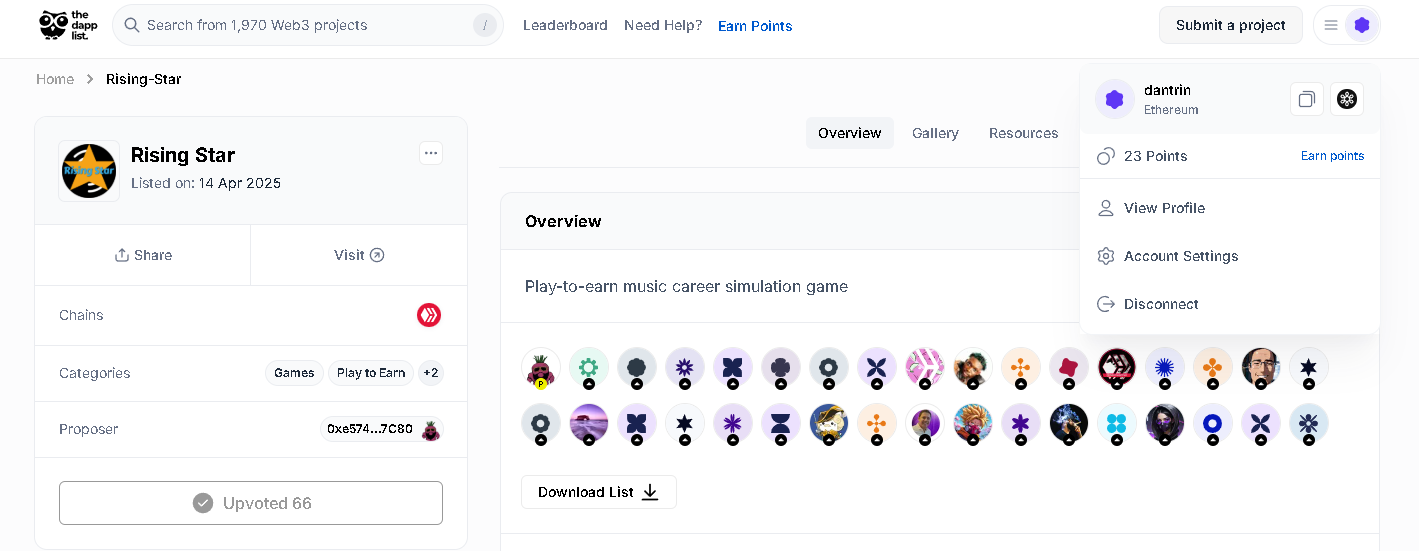The image size is (1419, 551).
Task: Click the purple landscape upvoter avatar
Action: pyautogui.click(x=589, y=424)
